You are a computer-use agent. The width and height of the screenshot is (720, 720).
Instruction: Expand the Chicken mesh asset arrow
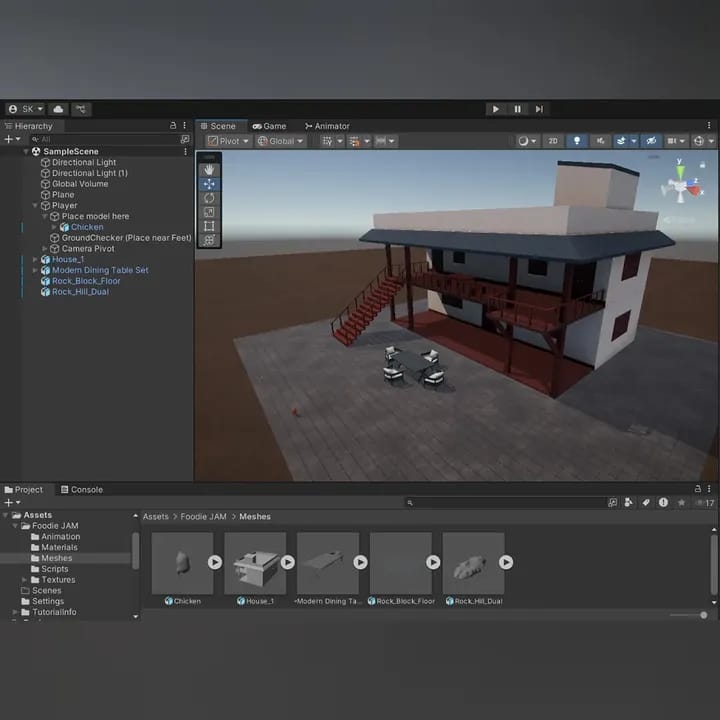coord(215,562)
